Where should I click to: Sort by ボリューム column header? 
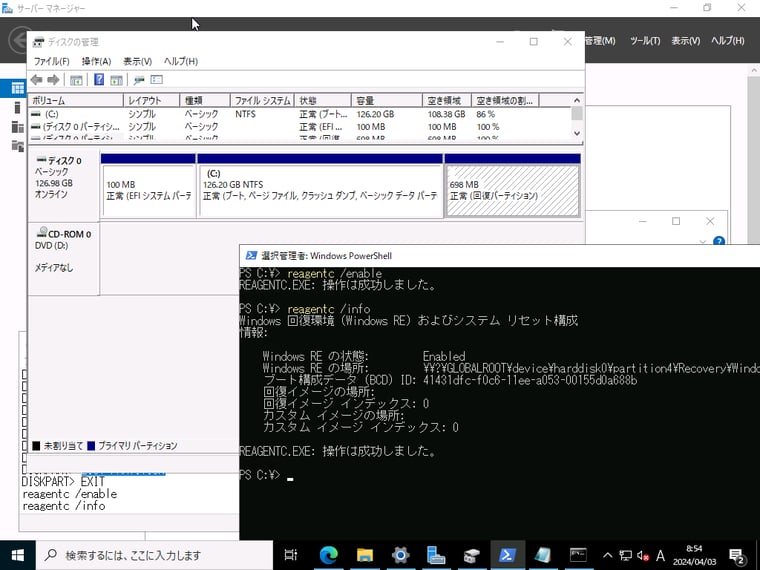pyautogui.click(x=76, y=100)
